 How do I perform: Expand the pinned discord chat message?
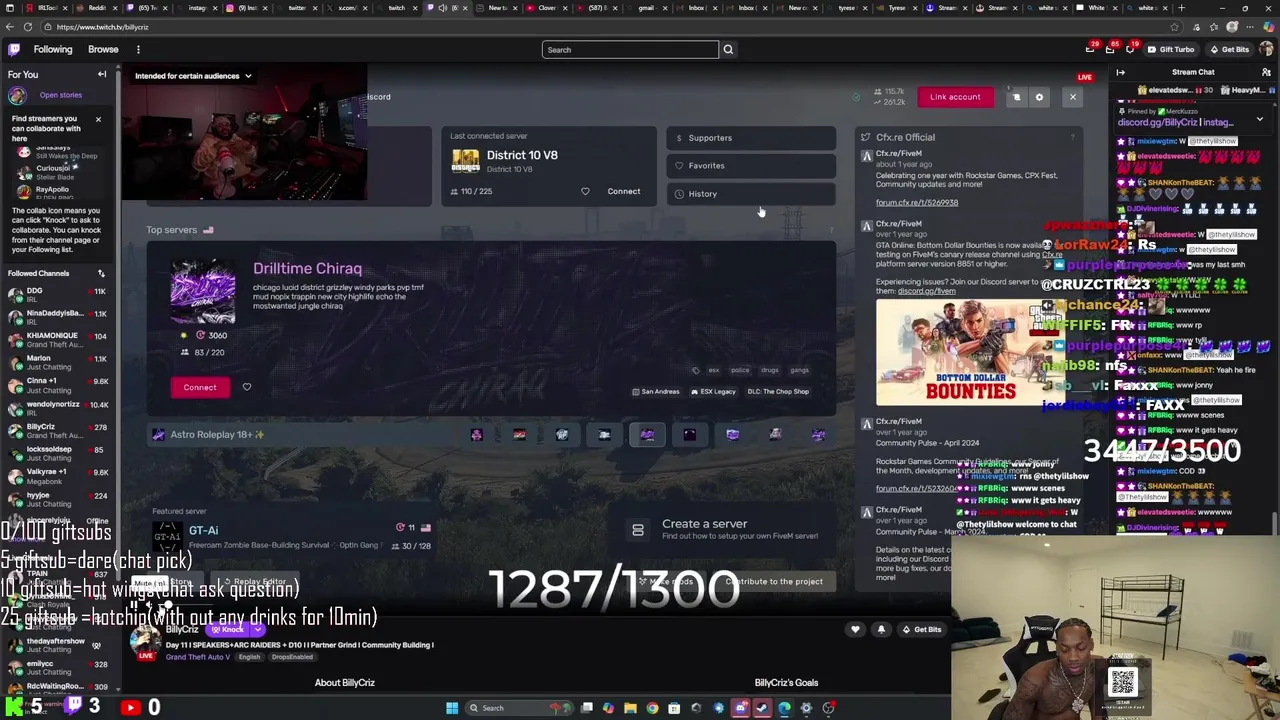pos(1259,119)
